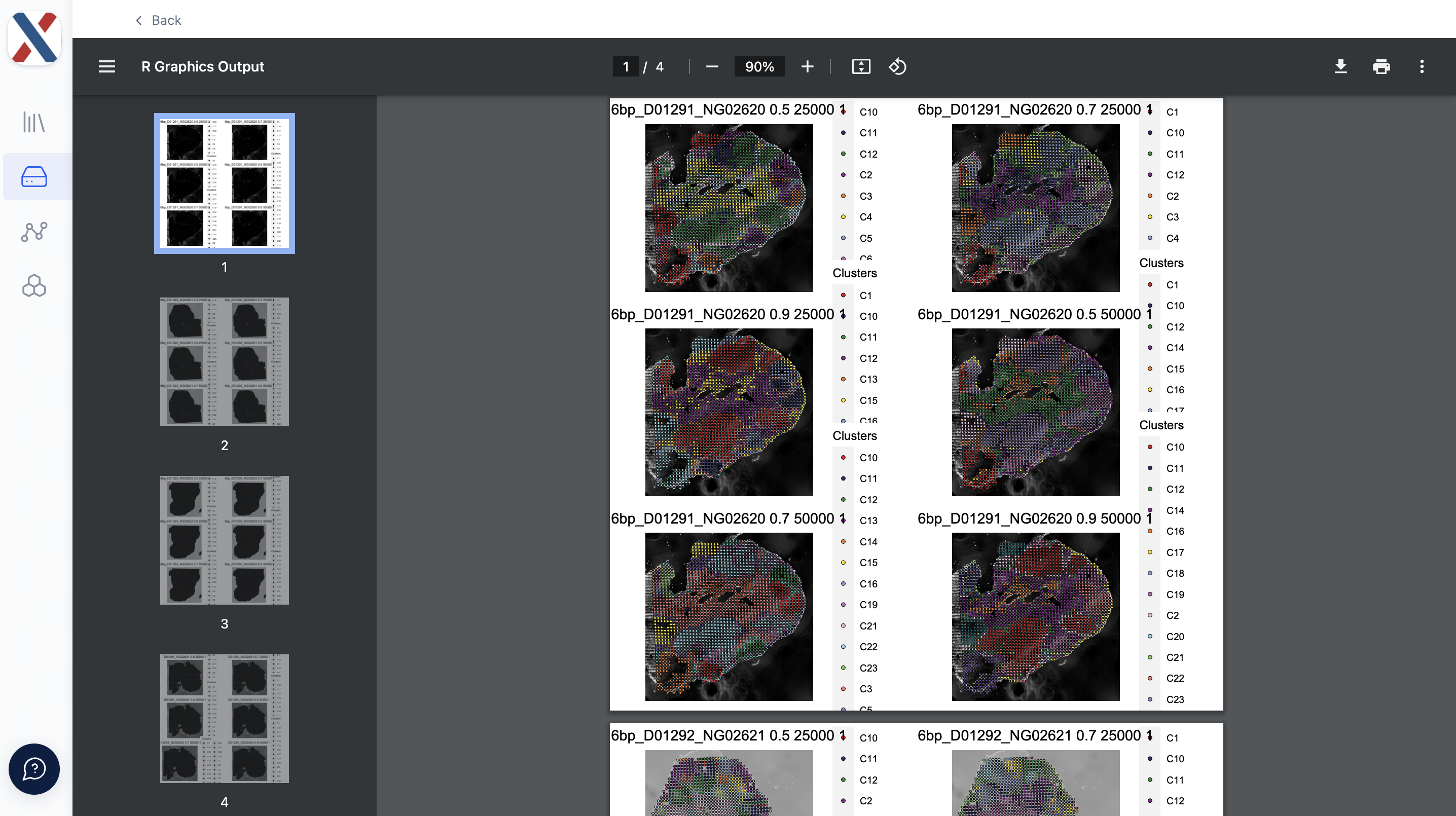Image resolution: width=1456 pixels, height=816 pixels.
Task: Zoom in with the plus button
Action: [807, 67]
